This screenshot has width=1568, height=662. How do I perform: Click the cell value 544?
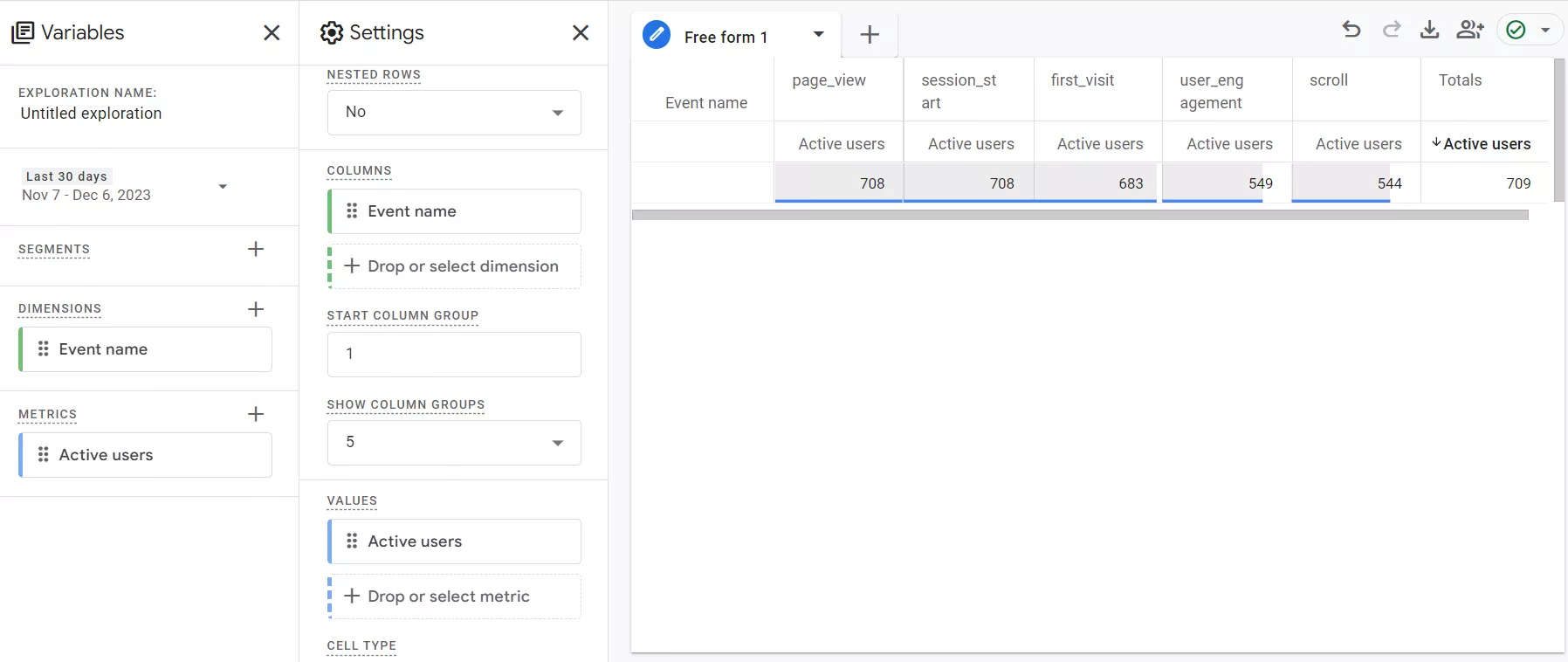pyautogui.click(x=1389, y=183)
